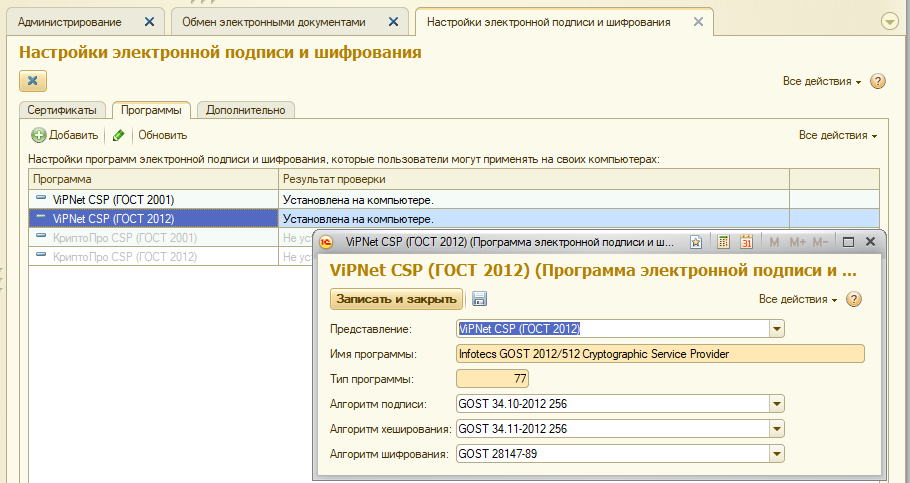
Task: Open calculator icon in dialog title bar
Action: (723, 242)
